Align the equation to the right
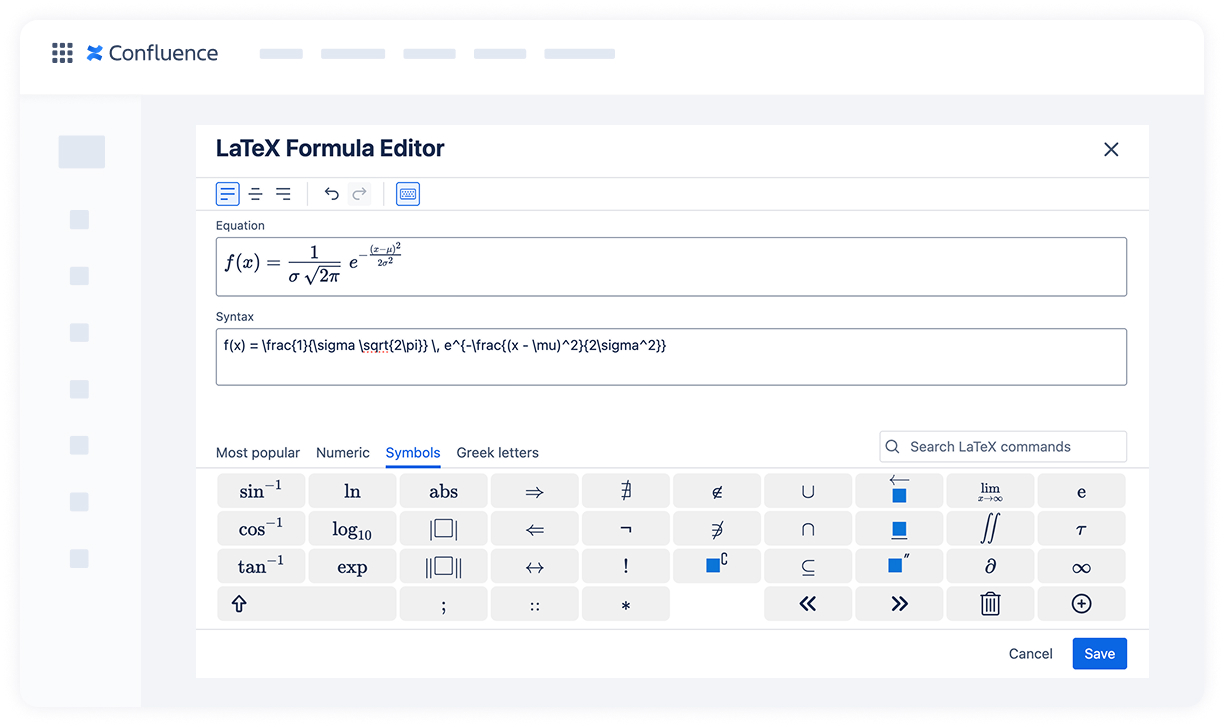The height and width of the screenshot is (727, 1224). tap(283, 193)
